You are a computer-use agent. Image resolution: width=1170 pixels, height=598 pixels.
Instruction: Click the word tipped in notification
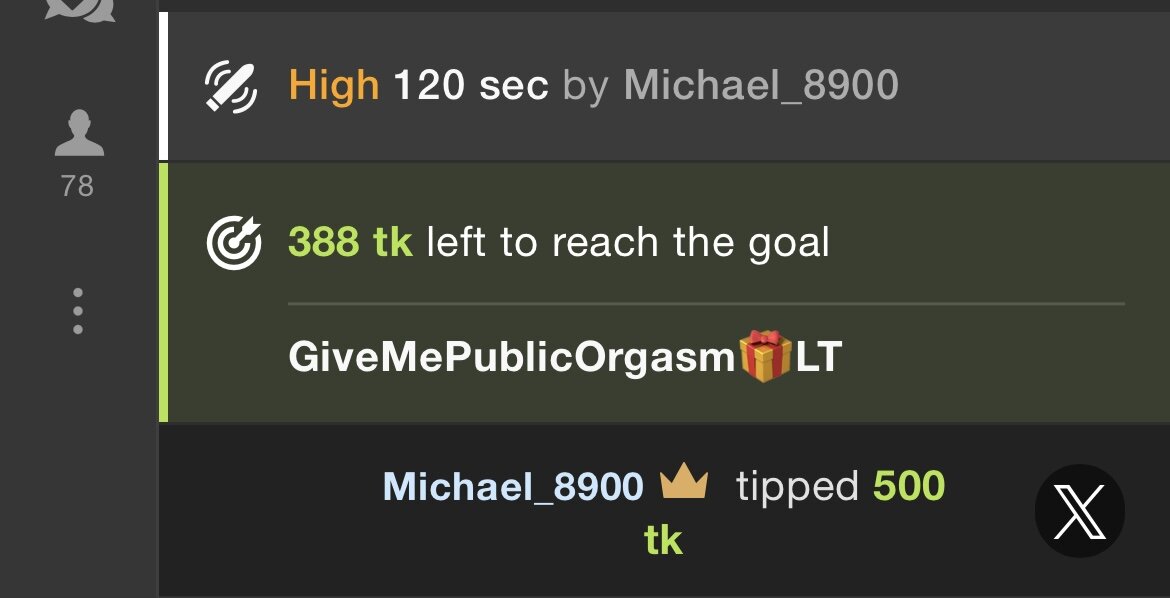[797, 488]
